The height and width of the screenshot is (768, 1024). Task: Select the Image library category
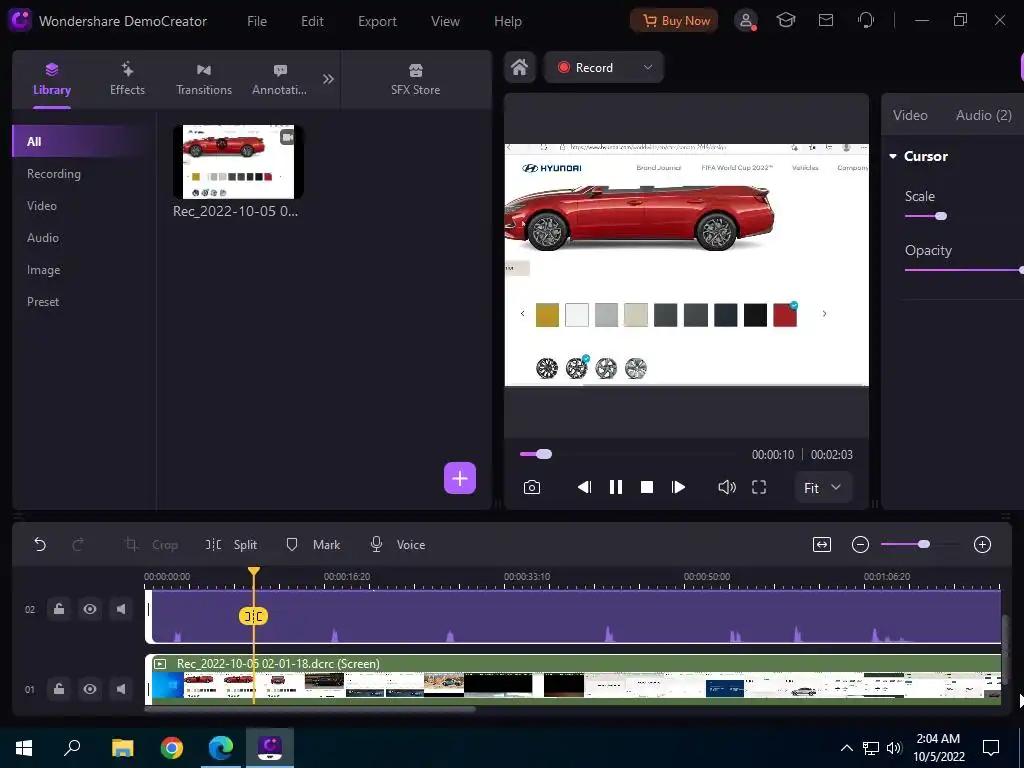(x=43, y=270)
